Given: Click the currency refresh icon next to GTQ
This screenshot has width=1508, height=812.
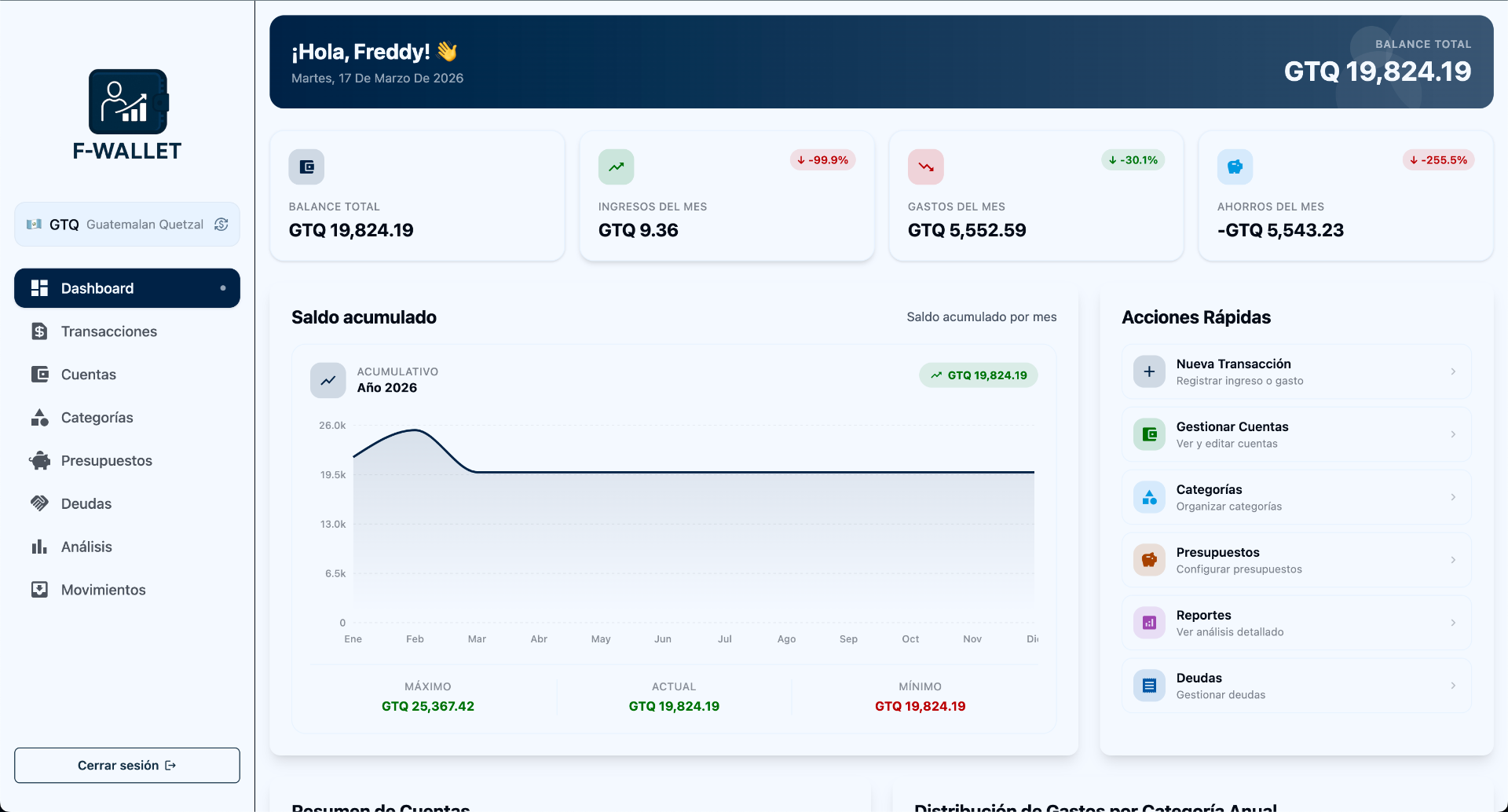Looking at the screenshot, I should click(x=220, y=224).
